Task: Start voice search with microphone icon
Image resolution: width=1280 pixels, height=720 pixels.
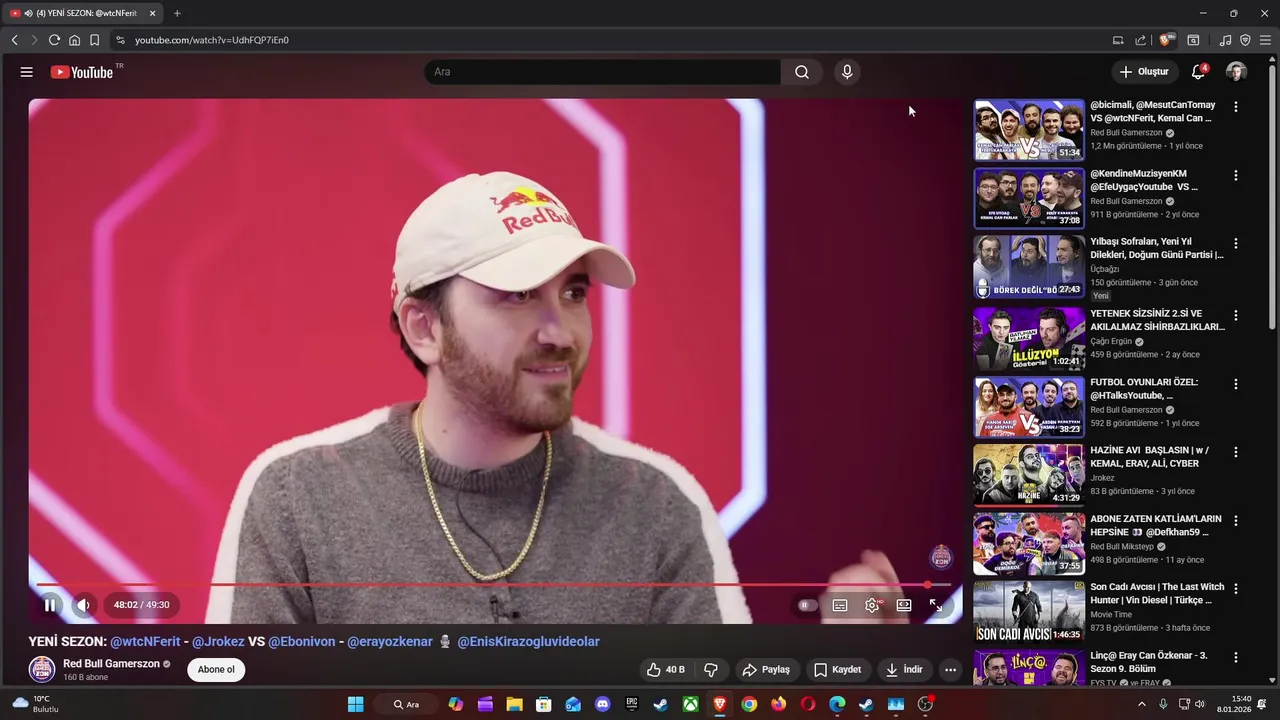Action: tap(847, 72)
